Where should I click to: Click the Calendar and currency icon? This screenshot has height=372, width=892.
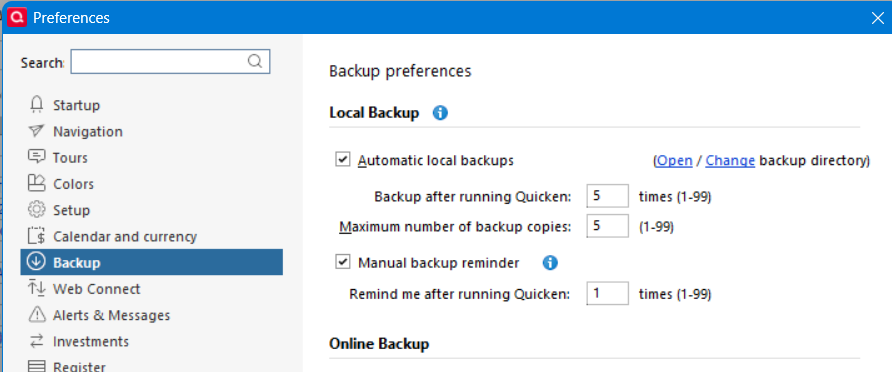click(36, 235)
